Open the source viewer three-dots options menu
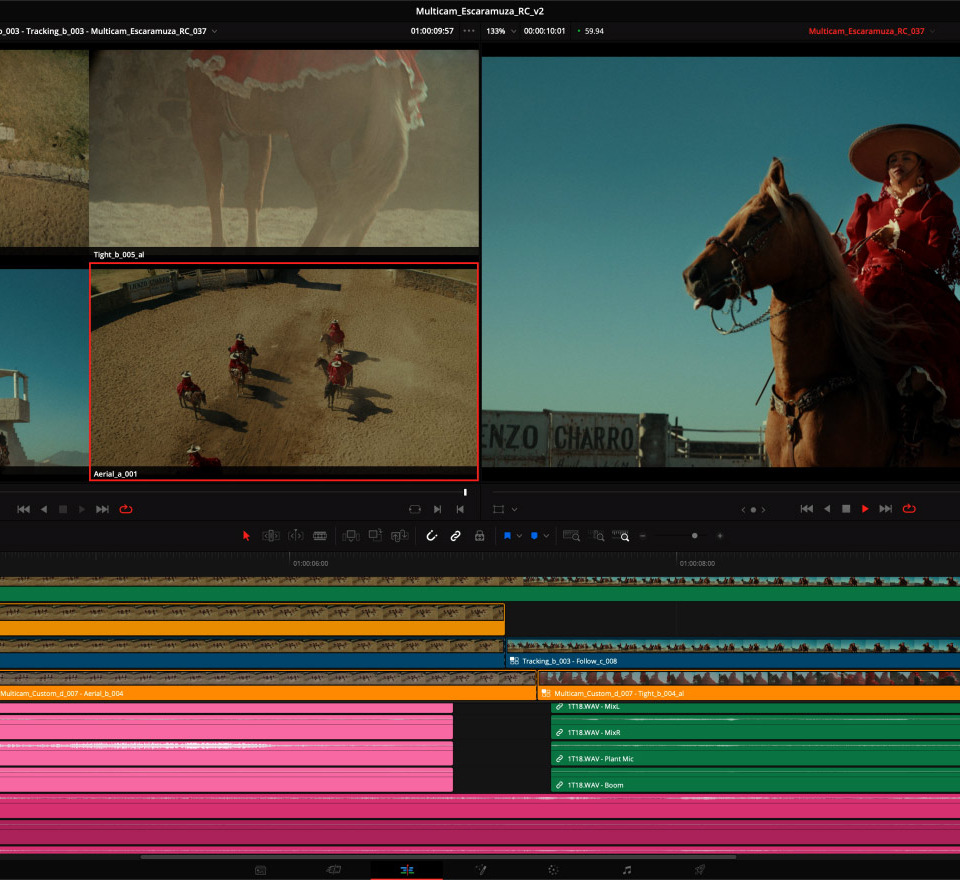The width and height of the screenshot is (960, 880). click(469, 31)
